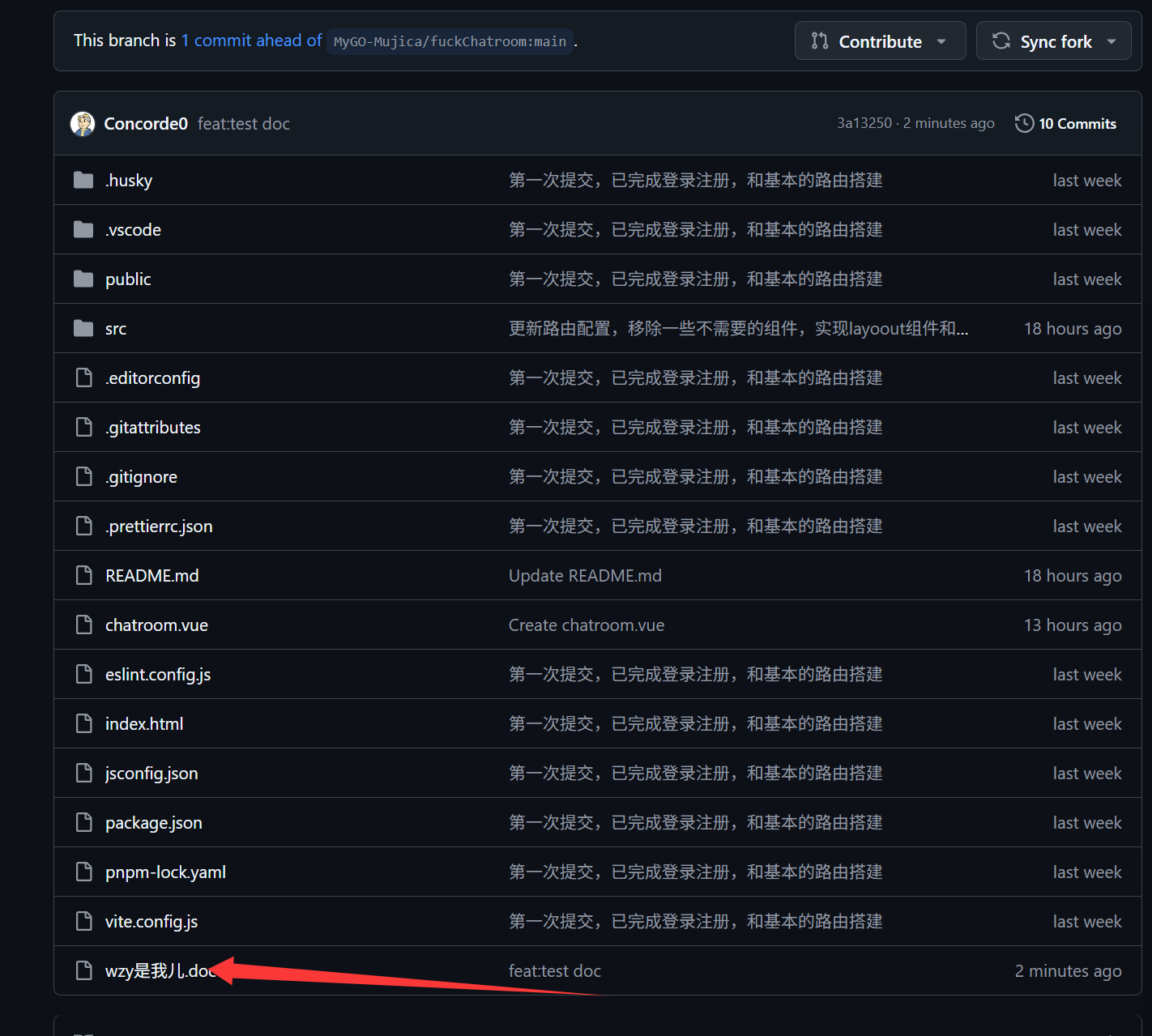Open the src folder
Screen dimensions: 1152x1036
[x=116, y=329]
